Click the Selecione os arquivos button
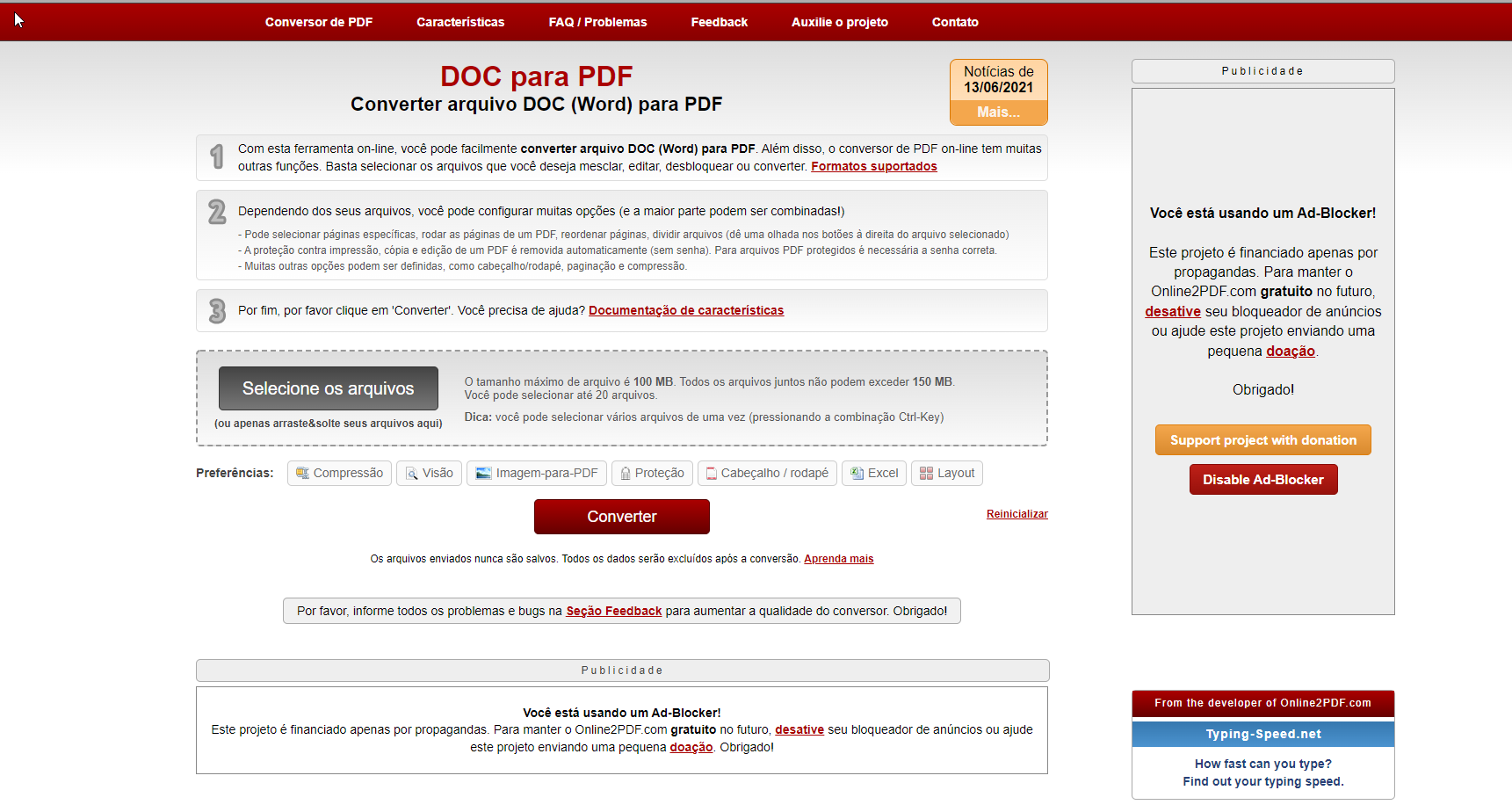 (329, 388)
